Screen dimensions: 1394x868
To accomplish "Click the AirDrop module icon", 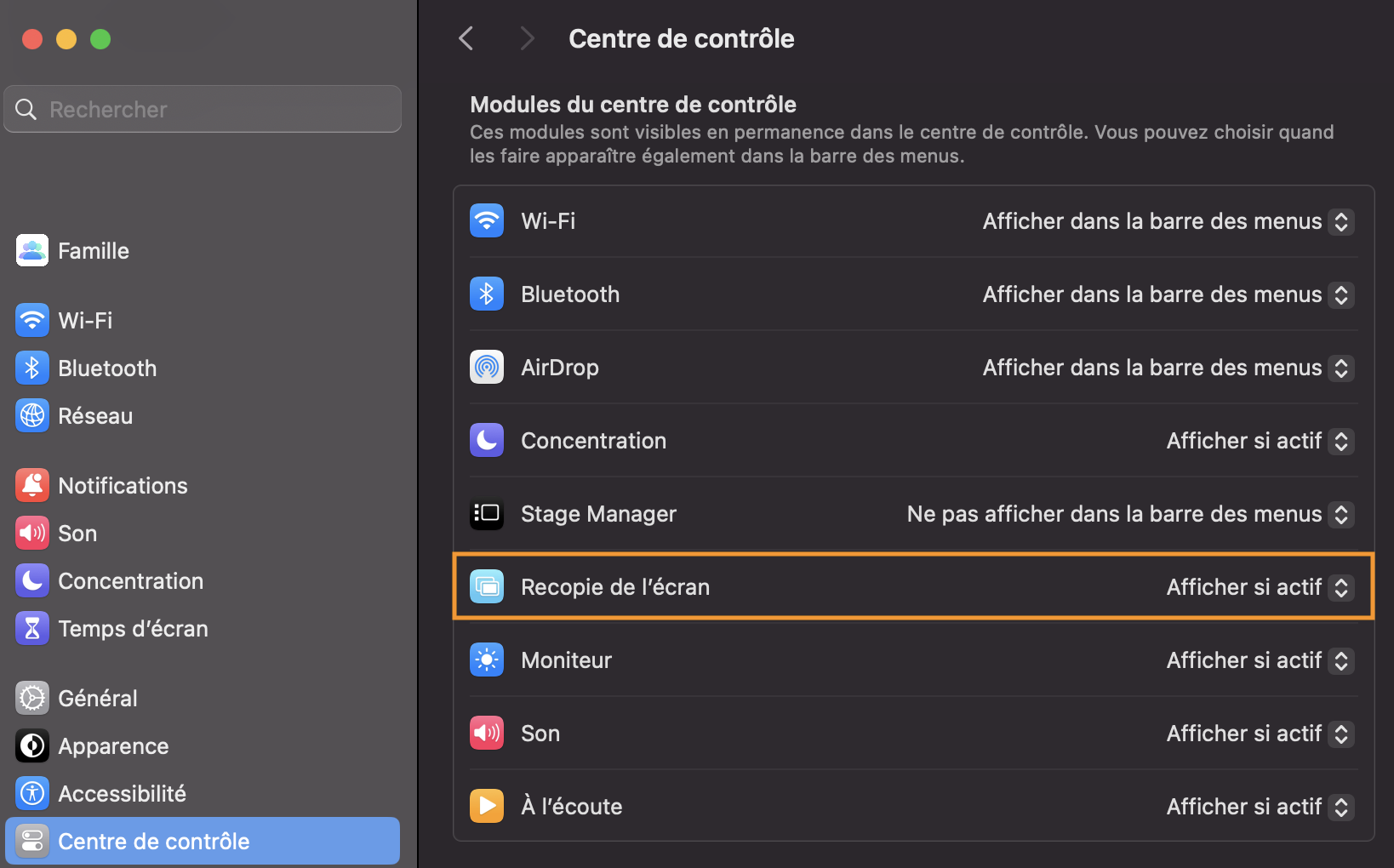I will point(487,368).
